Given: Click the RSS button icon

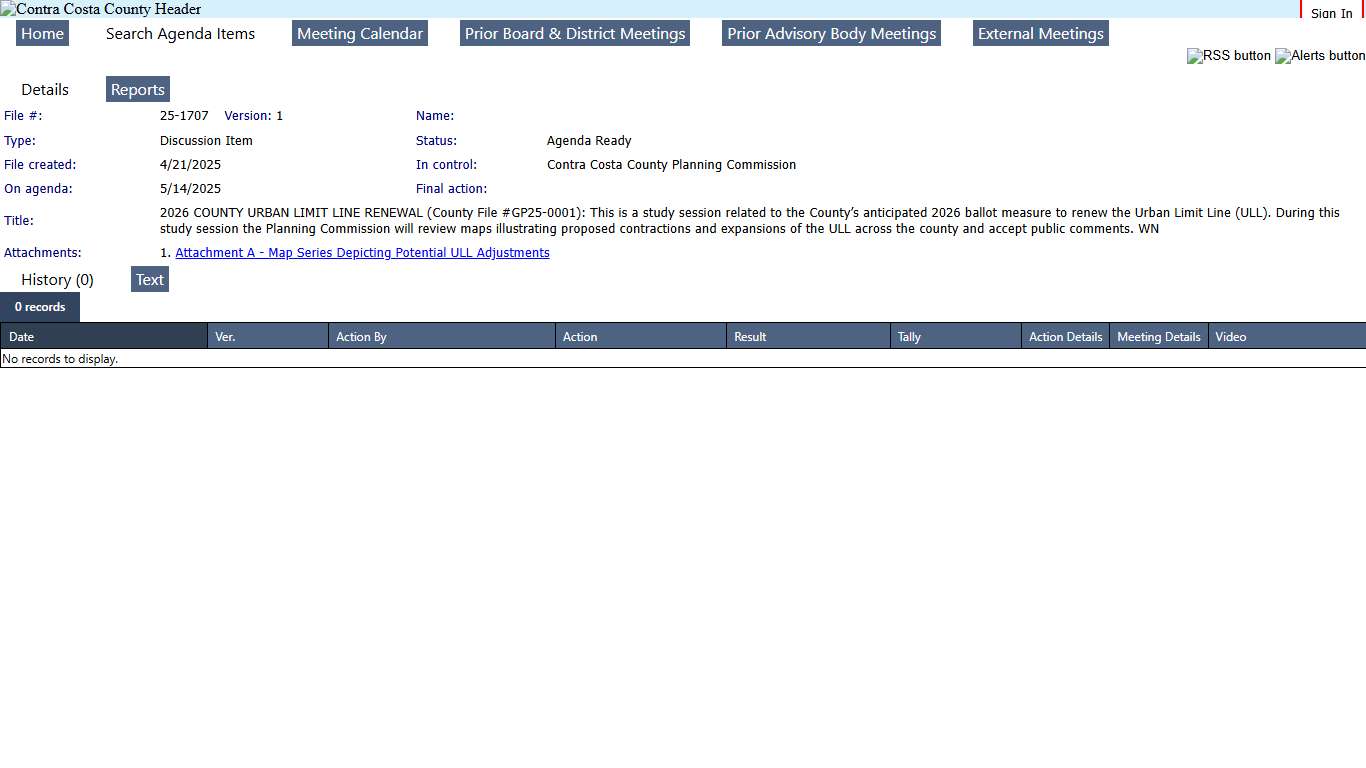Looking at the screenshot, I should [1228, 56].
